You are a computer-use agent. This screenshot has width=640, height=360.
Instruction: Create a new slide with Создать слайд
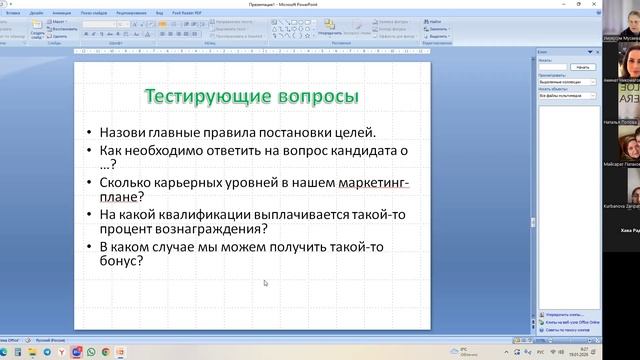pos(37,29)
